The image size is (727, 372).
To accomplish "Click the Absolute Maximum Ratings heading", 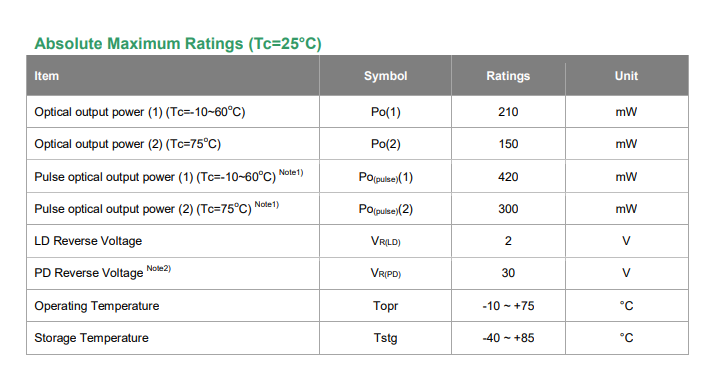I will pyautogui.click(x=178, y=44).
